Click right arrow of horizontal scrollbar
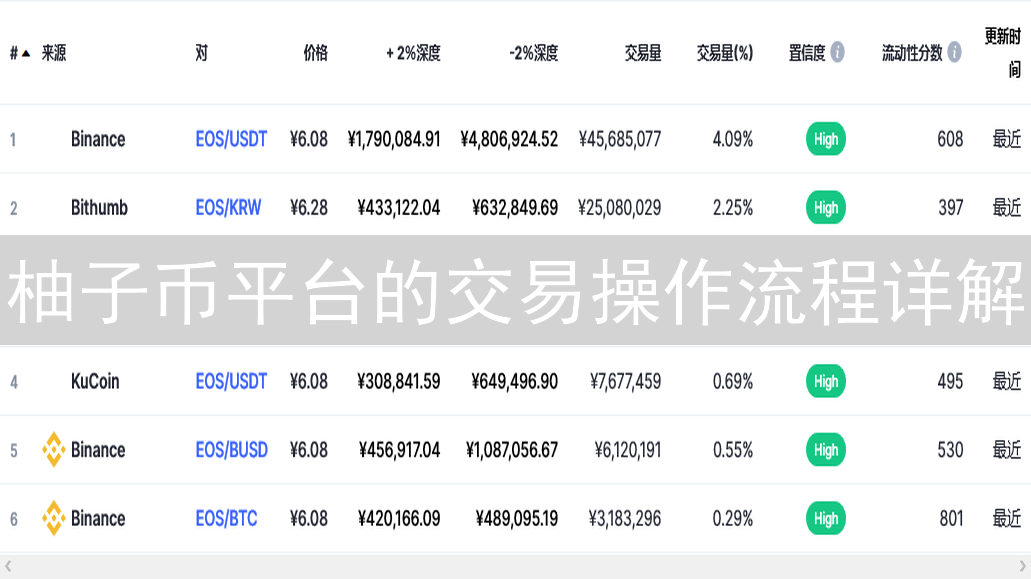This screenshot has height=579, width=1031. pyautogui.click(x=1022, y=566)
